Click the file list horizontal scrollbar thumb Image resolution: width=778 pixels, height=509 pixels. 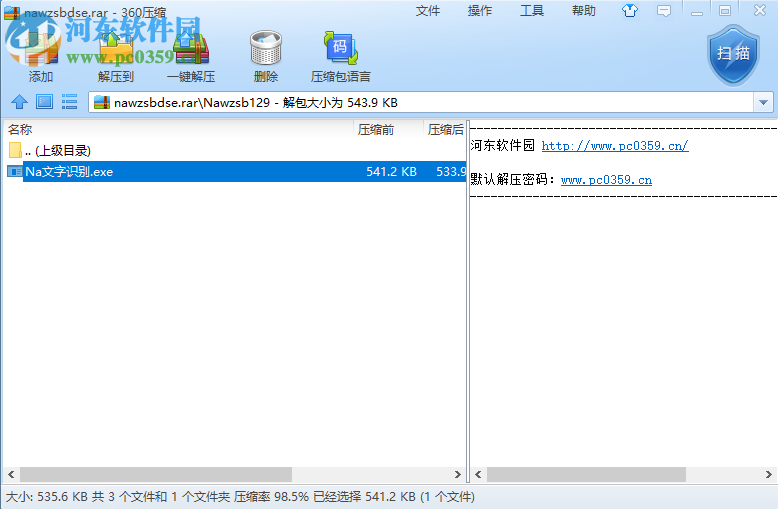(156, 475)
